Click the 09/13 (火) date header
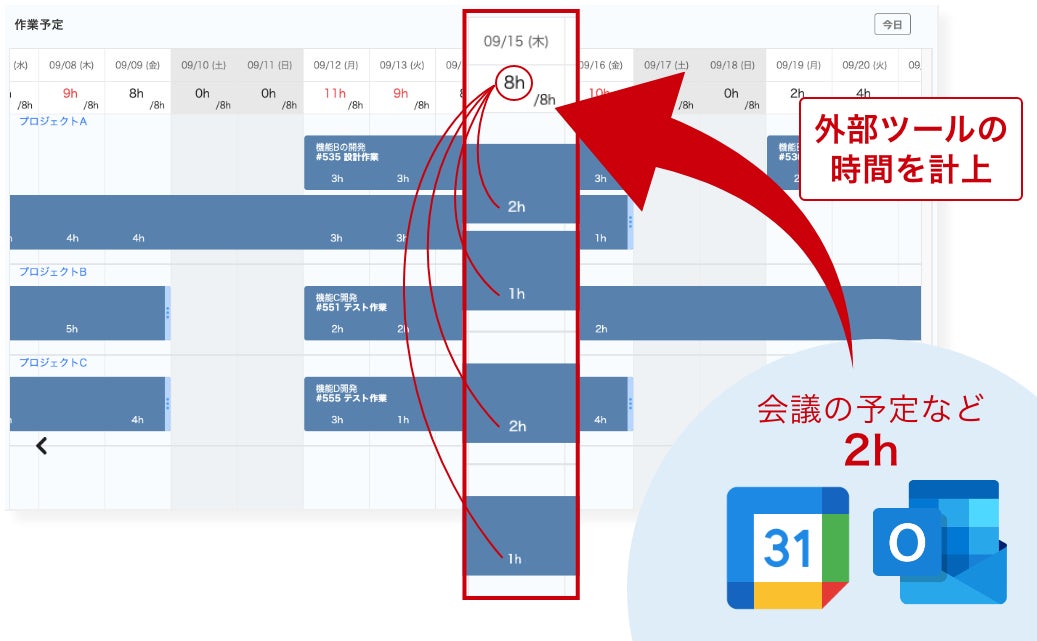This screenshot has height=641, width=1037. (x=402, y=65)
